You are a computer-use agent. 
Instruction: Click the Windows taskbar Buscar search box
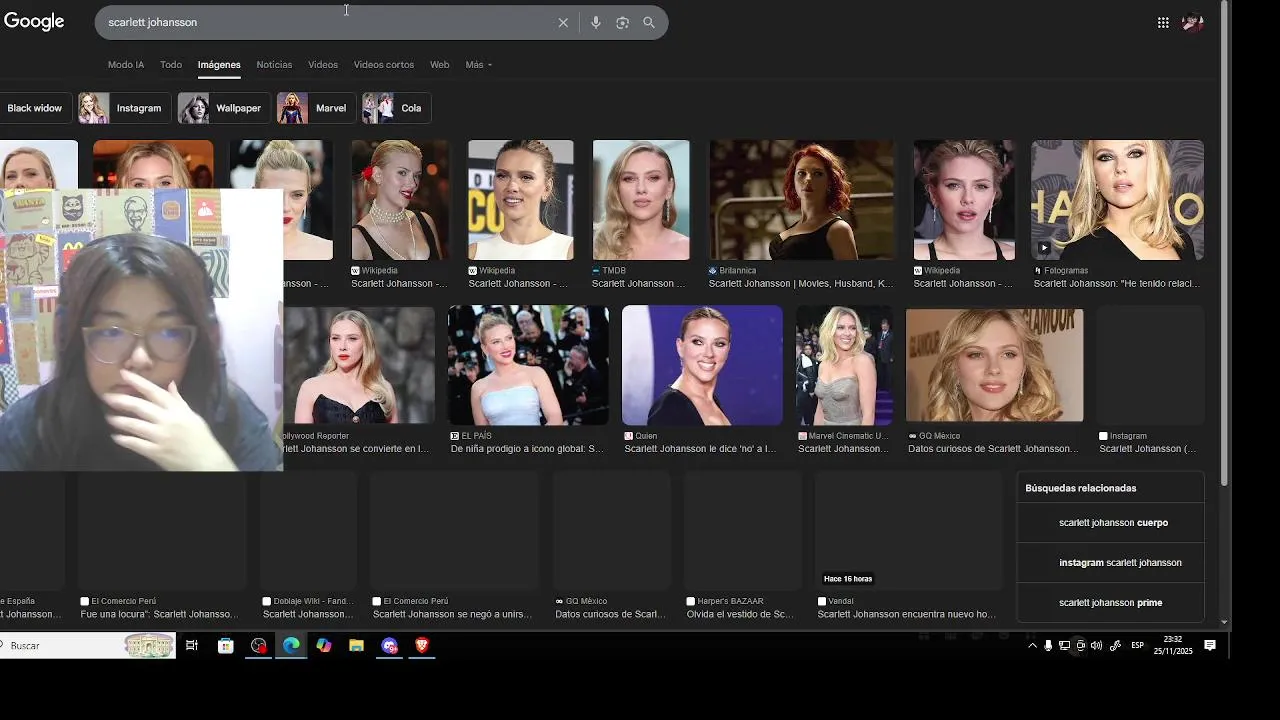pos(88,646)
